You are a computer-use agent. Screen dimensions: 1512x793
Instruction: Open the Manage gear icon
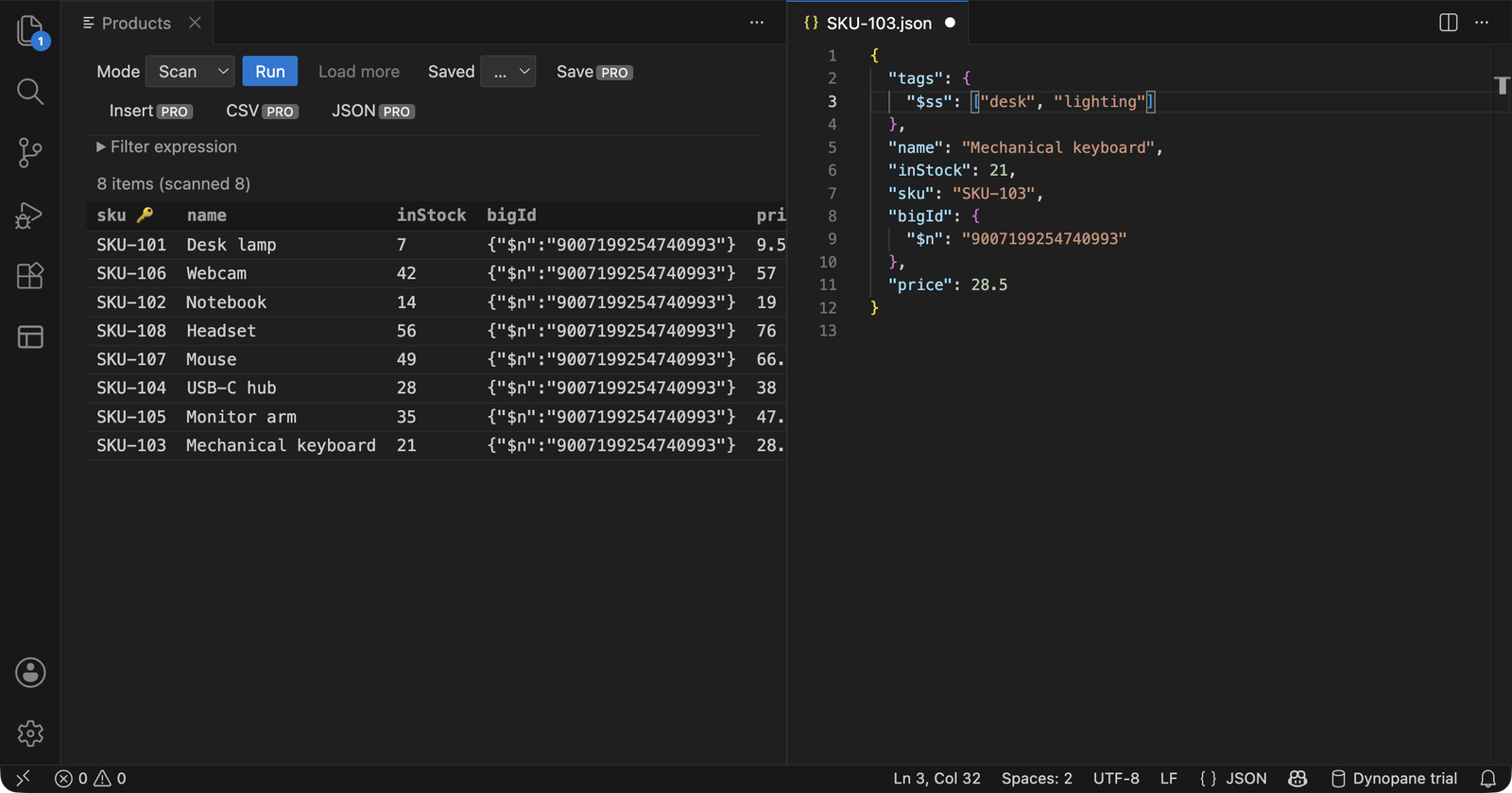click(30, 733)
